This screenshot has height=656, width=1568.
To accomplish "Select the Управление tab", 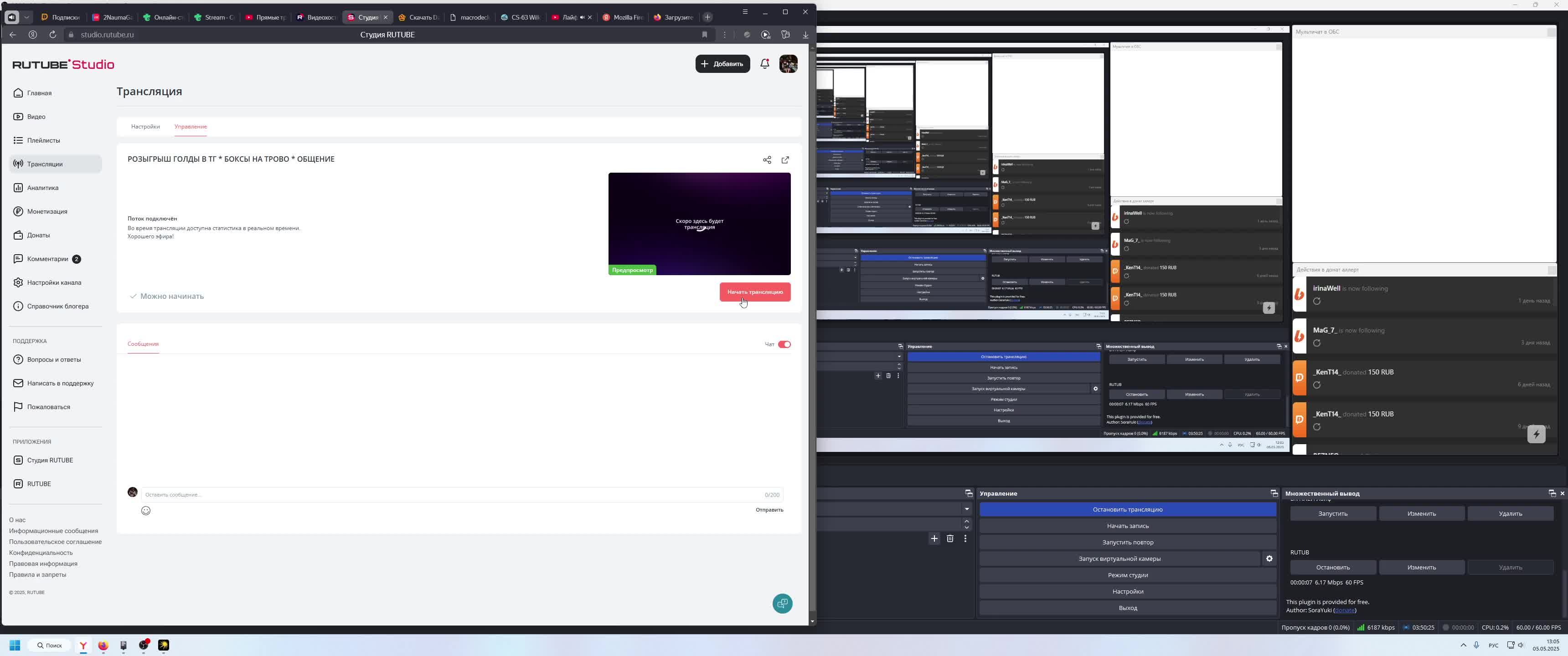I will [191, 127].
